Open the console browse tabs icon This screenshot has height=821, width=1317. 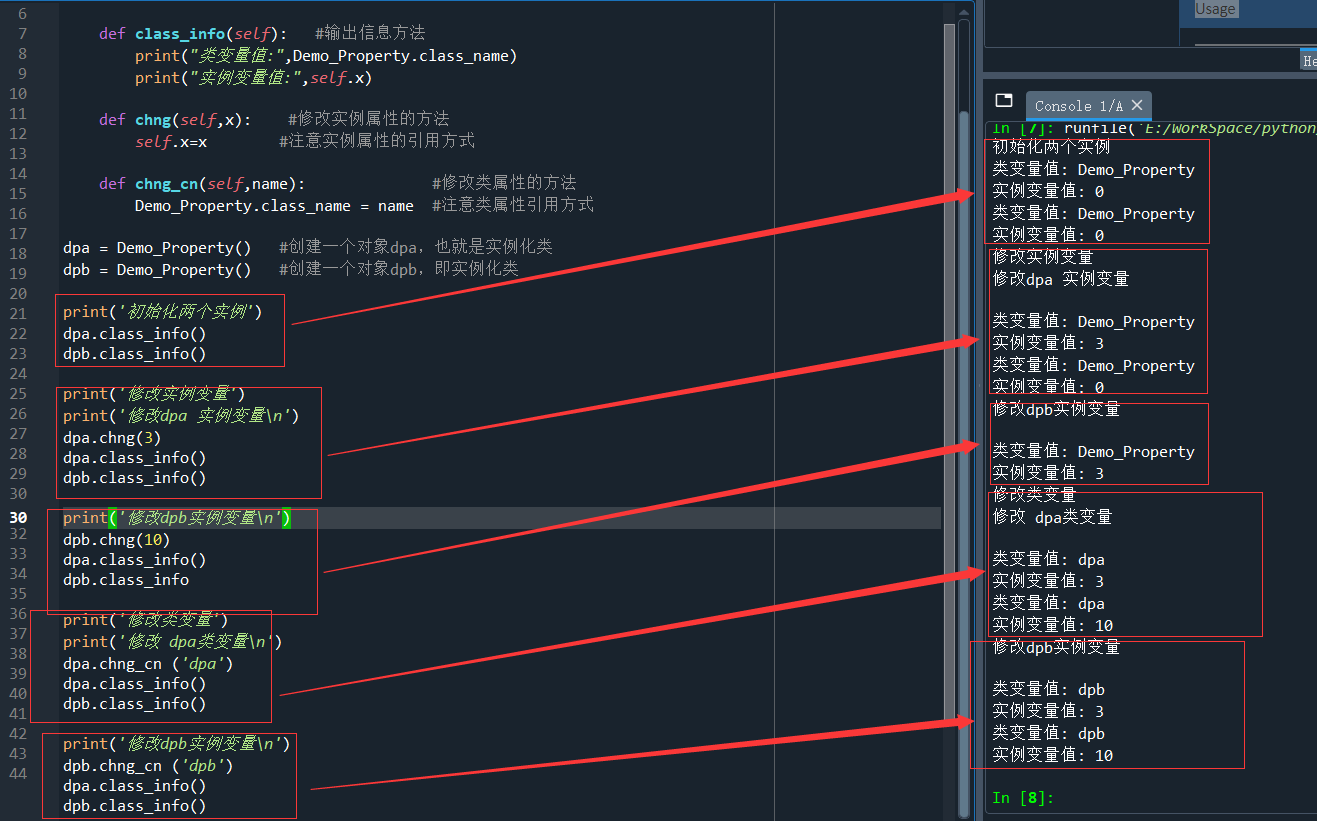click(1003, 101)
